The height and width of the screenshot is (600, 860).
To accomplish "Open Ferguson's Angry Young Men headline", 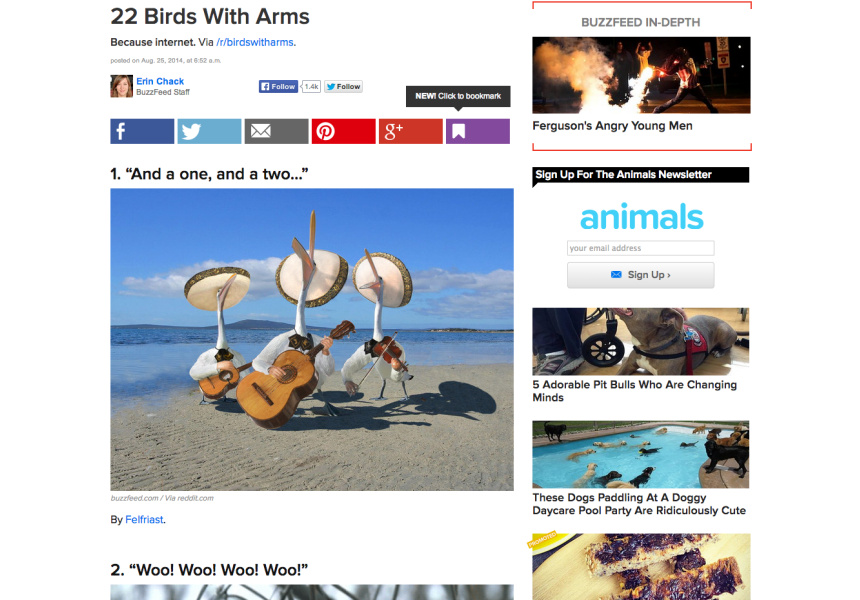I will [612, 126].
